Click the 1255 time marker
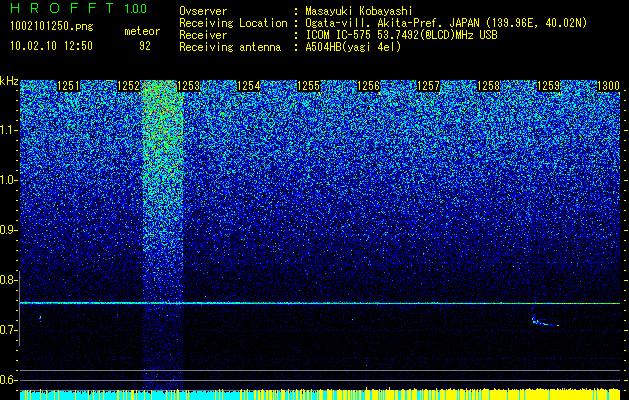Viewport: 629px width, 400px height. coord(308,86)
